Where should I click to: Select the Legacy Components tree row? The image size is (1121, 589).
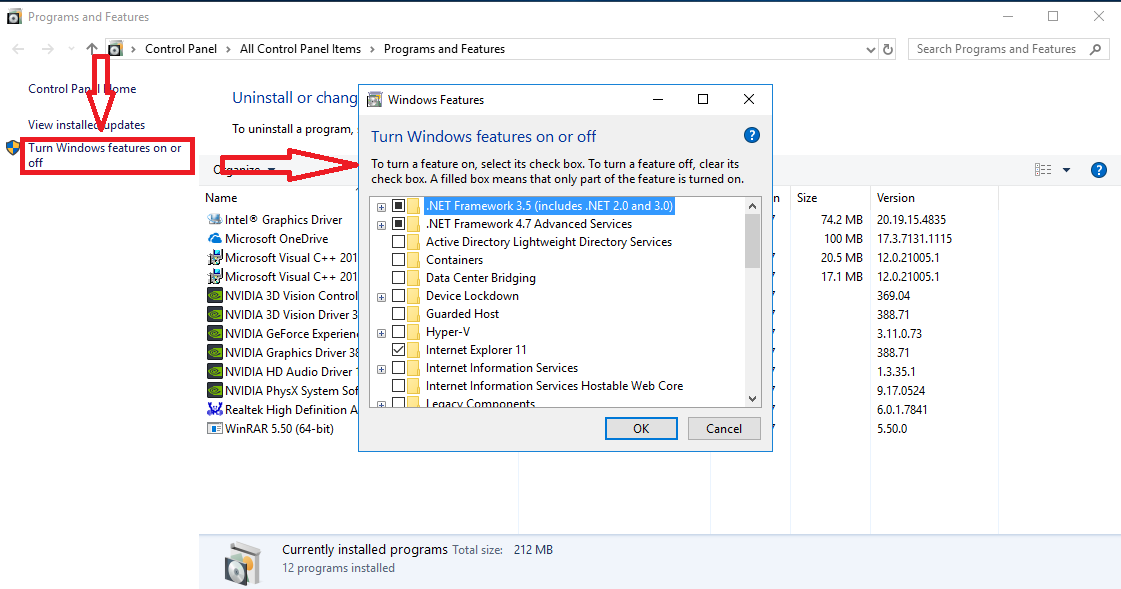pyautogui.click(x=480, y=403)
